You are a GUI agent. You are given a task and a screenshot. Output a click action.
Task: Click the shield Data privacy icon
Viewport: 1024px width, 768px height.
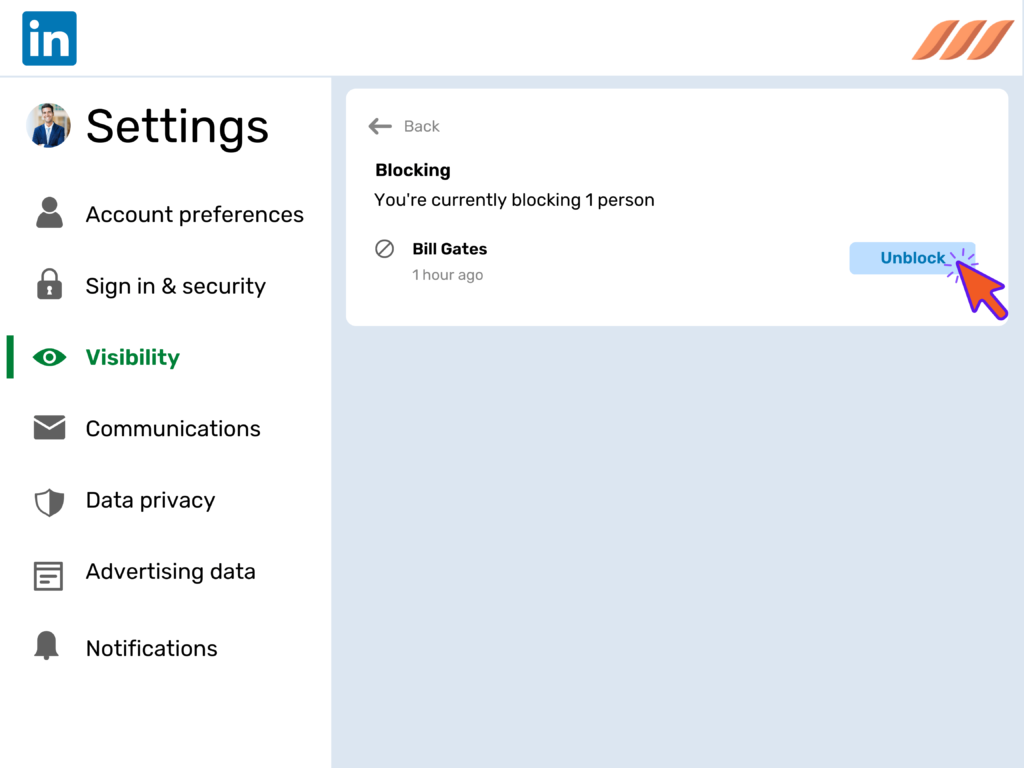tap(49, 501)
